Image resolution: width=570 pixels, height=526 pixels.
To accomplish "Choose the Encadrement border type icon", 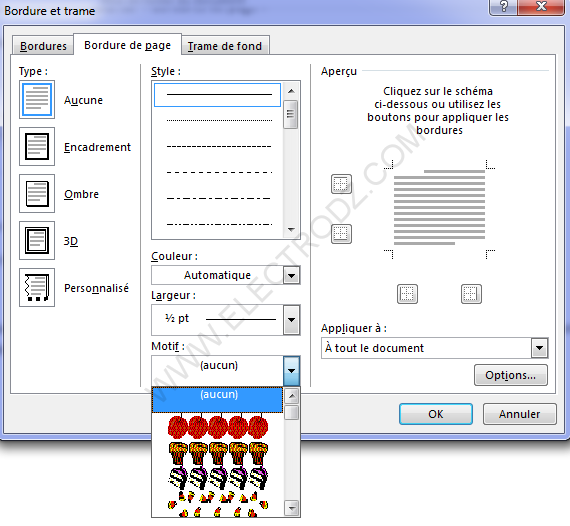I will (x=37, y=146).
